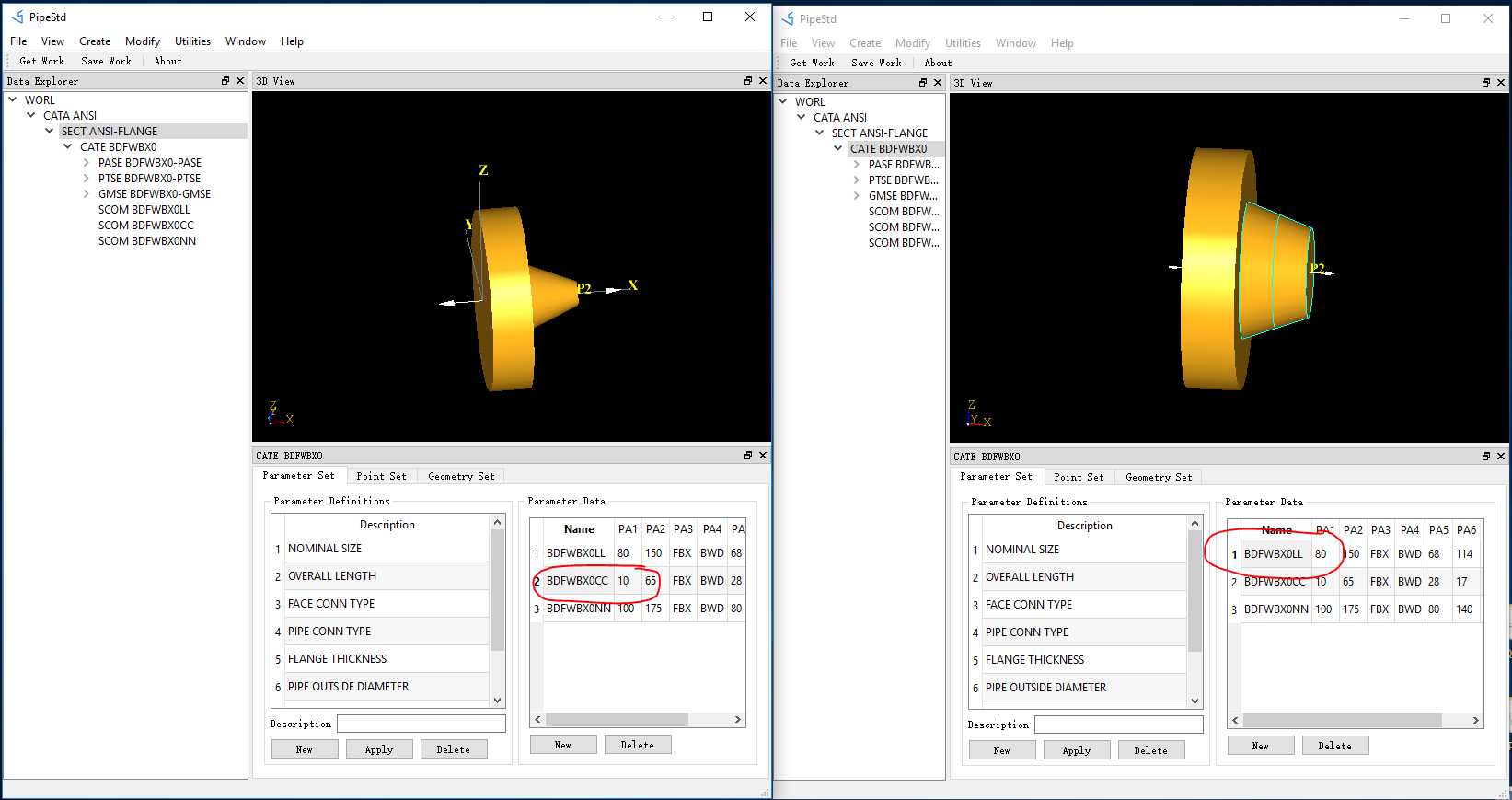The image size is (1512, 800).
Task: Click the right arrow of the inactive window's Parameter Data scrollbar
Action: (x=1476, y=720)
